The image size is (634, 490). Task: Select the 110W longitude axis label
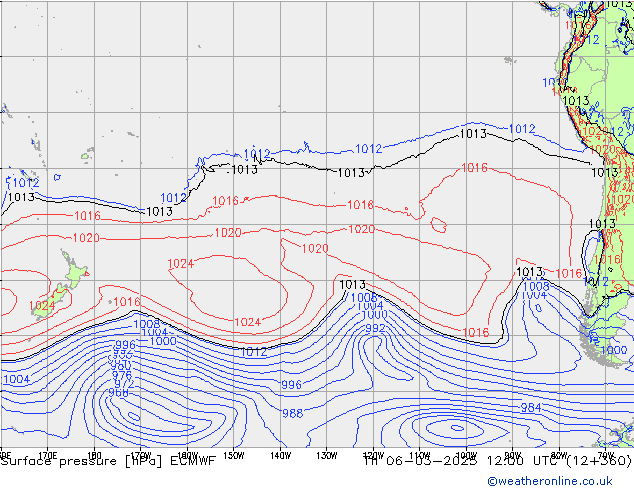click(x=420, y=455)
